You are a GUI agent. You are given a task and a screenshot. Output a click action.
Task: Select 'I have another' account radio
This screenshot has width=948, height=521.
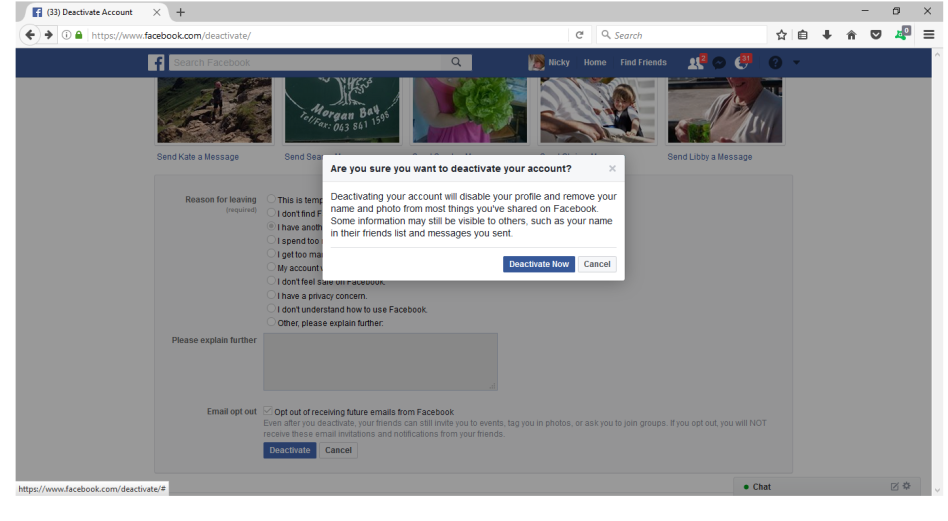(271, 226)
